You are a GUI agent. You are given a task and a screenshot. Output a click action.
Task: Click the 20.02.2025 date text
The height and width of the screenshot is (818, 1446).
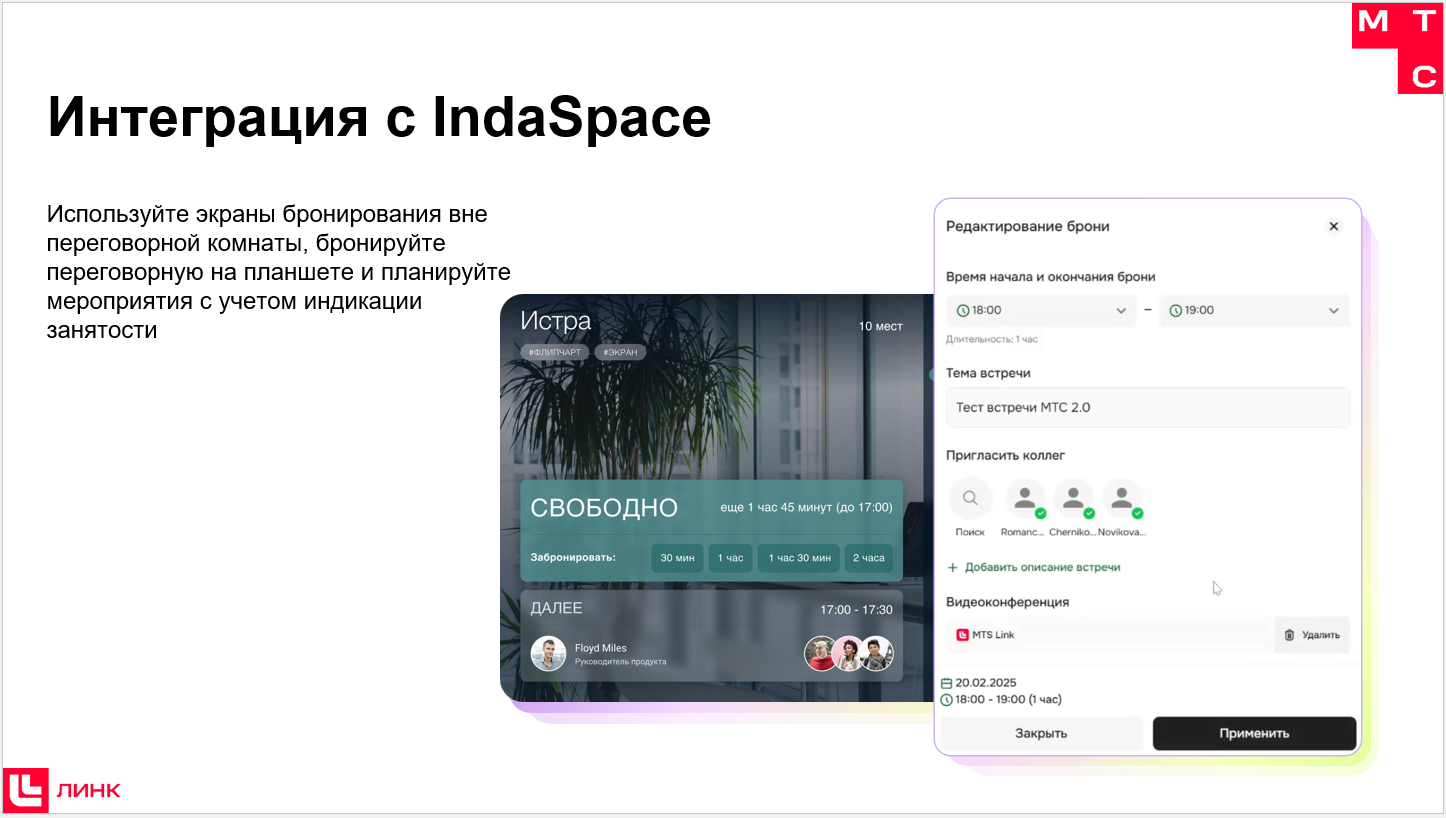point(986,683)
